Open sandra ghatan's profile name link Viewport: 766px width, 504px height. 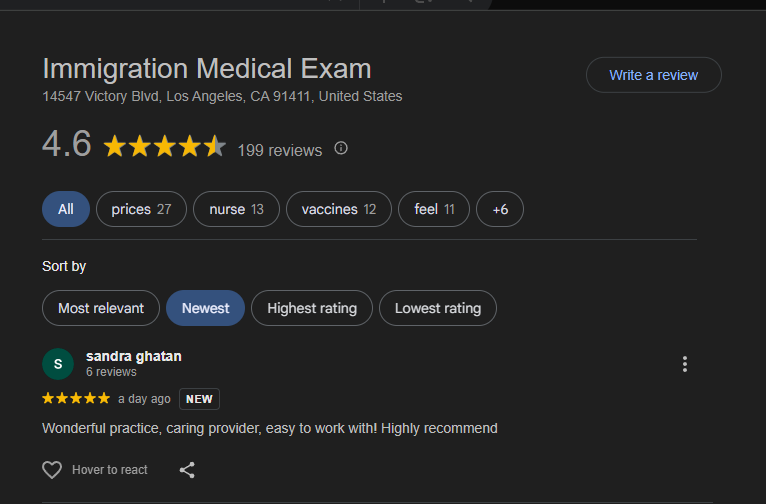point(134,357)
